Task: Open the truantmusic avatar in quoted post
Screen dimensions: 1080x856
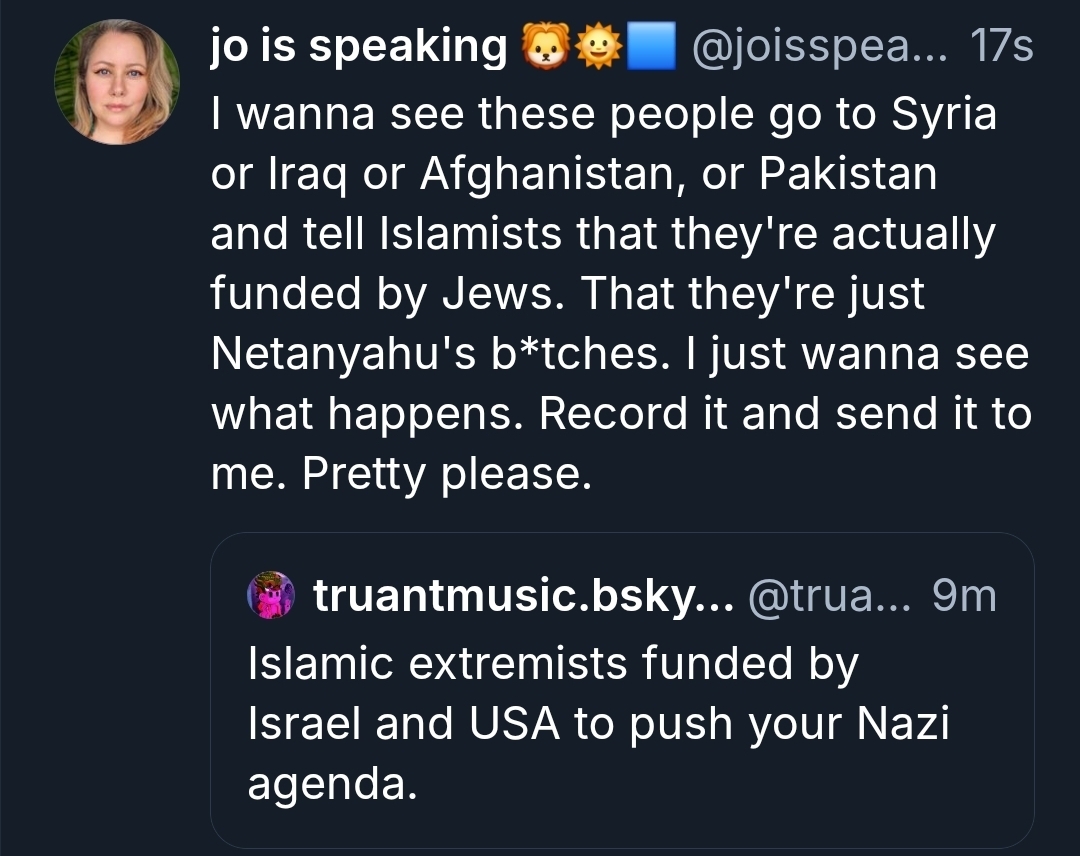Action: pyautogui.click(x=270, y=597)
